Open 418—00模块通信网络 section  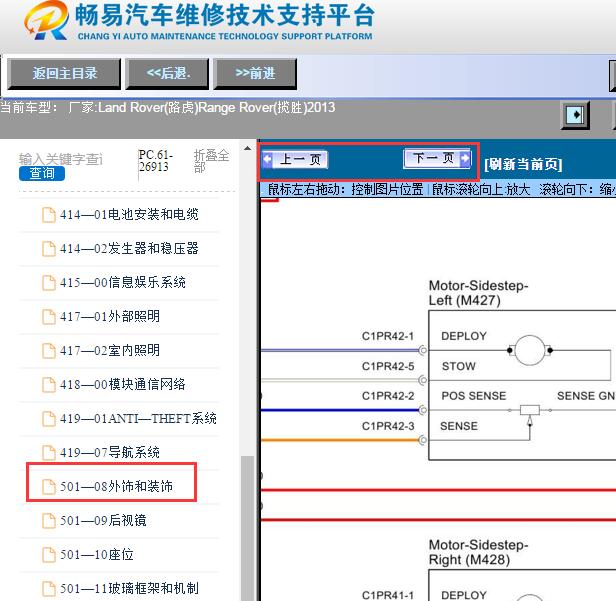click(123, 384)
